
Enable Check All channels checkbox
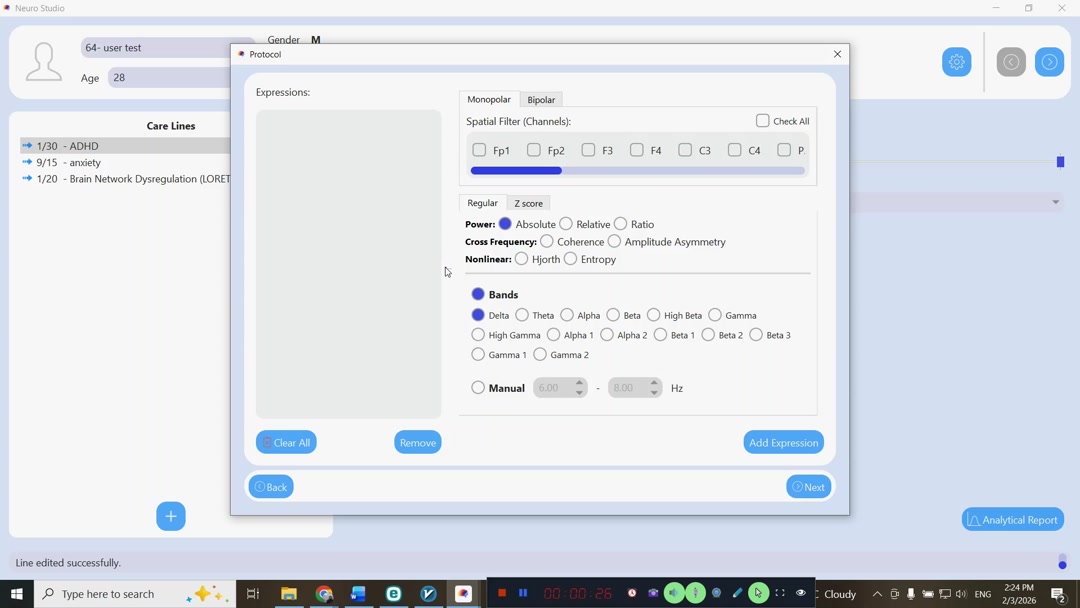coord(762,120)
